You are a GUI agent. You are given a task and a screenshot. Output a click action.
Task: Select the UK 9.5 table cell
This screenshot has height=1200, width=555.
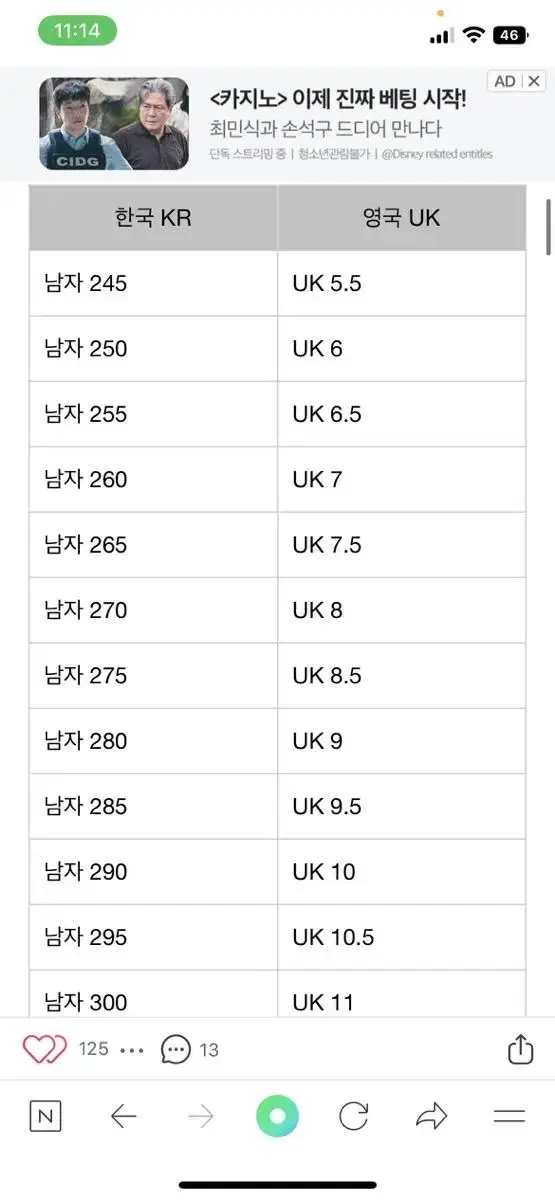pyautogui.click(x=401, y=806)
